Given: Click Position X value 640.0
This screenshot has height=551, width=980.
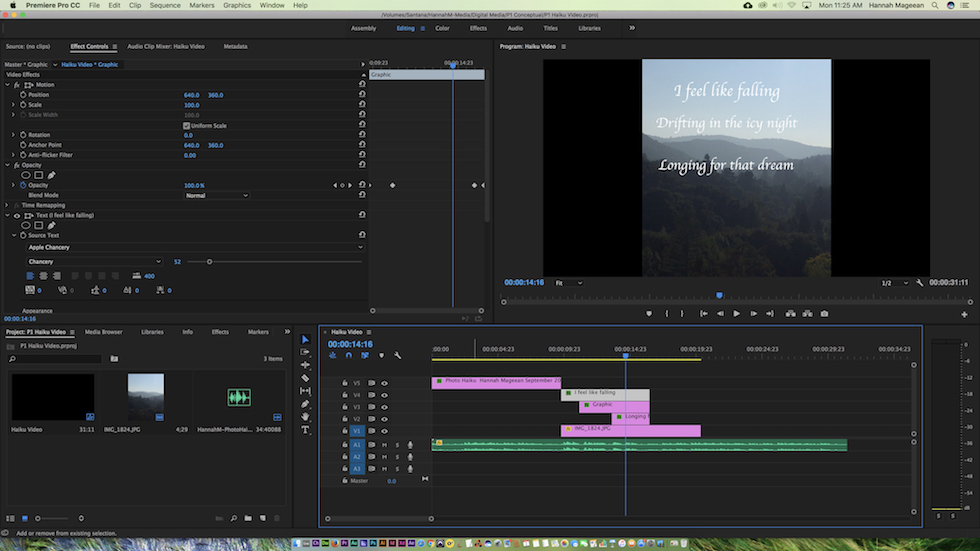Looking at the screenshot, I should pyautogui.click(x=191, y=95).
